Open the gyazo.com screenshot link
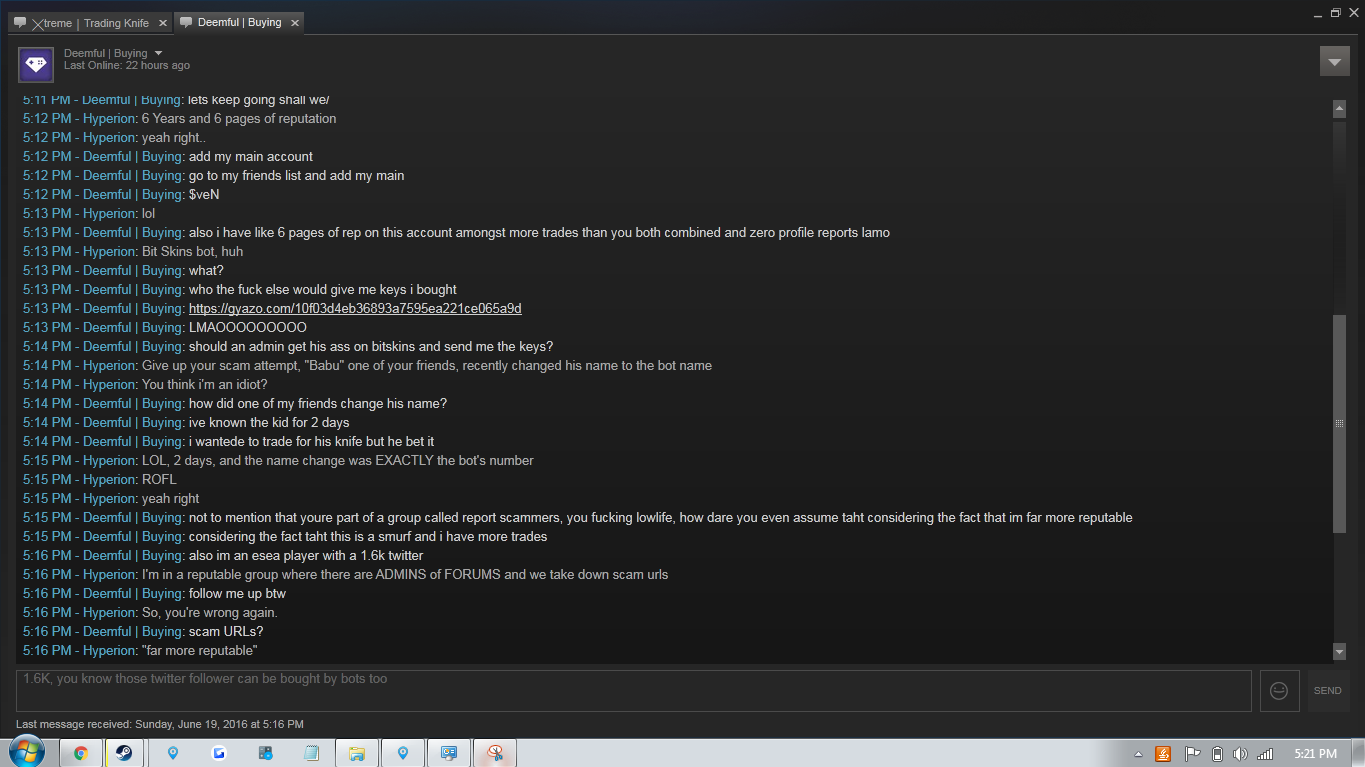The image size is (1365, 767). [355, 308]
